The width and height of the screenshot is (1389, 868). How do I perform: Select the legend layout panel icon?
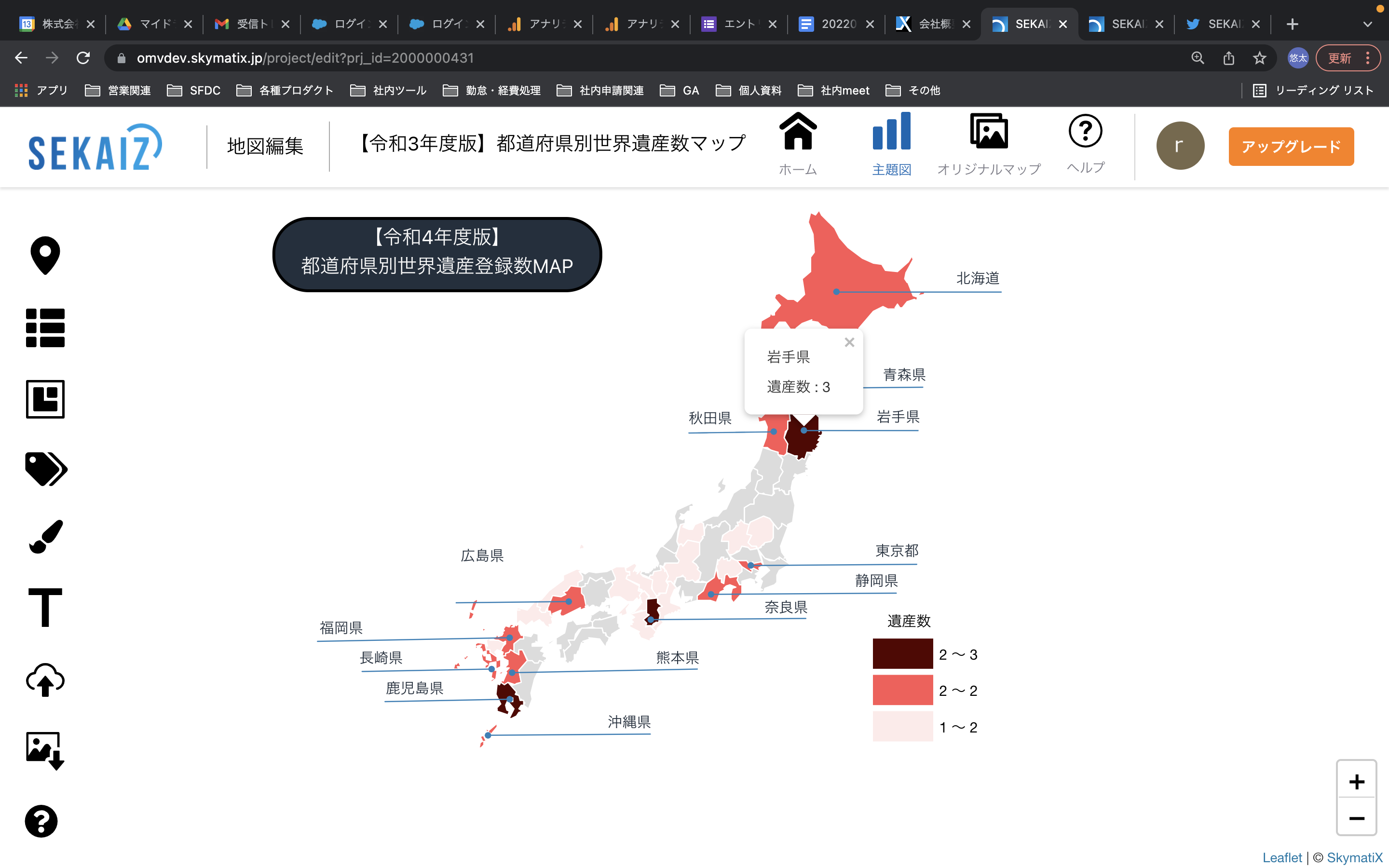coord(45,399)
